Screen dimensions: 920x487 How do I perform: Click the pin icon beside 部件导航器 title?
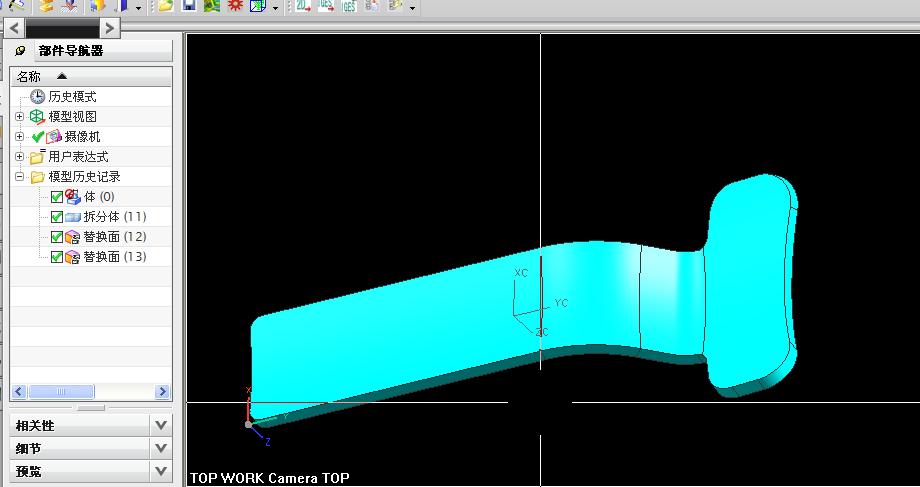click(x=20, y=51)
